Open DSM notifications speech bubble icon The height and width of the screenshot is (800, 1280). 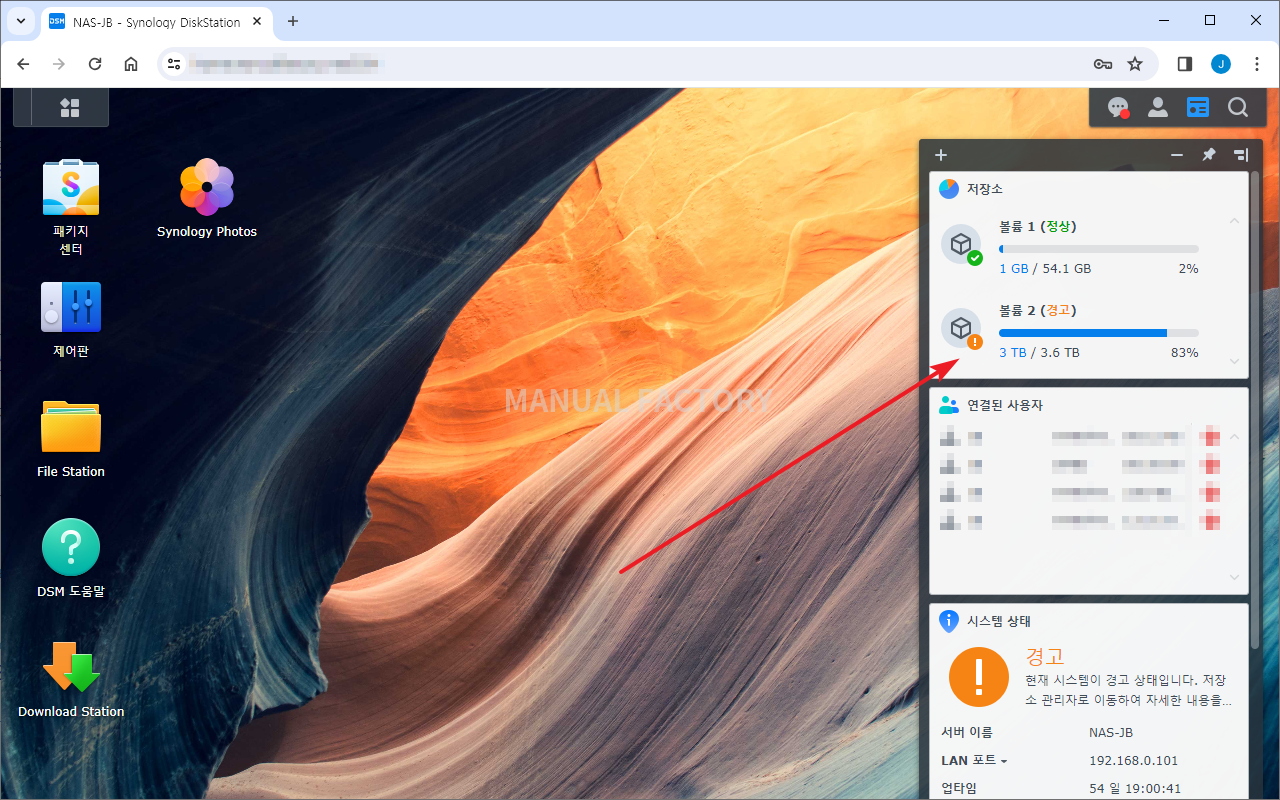click(x=1118, y=108)
